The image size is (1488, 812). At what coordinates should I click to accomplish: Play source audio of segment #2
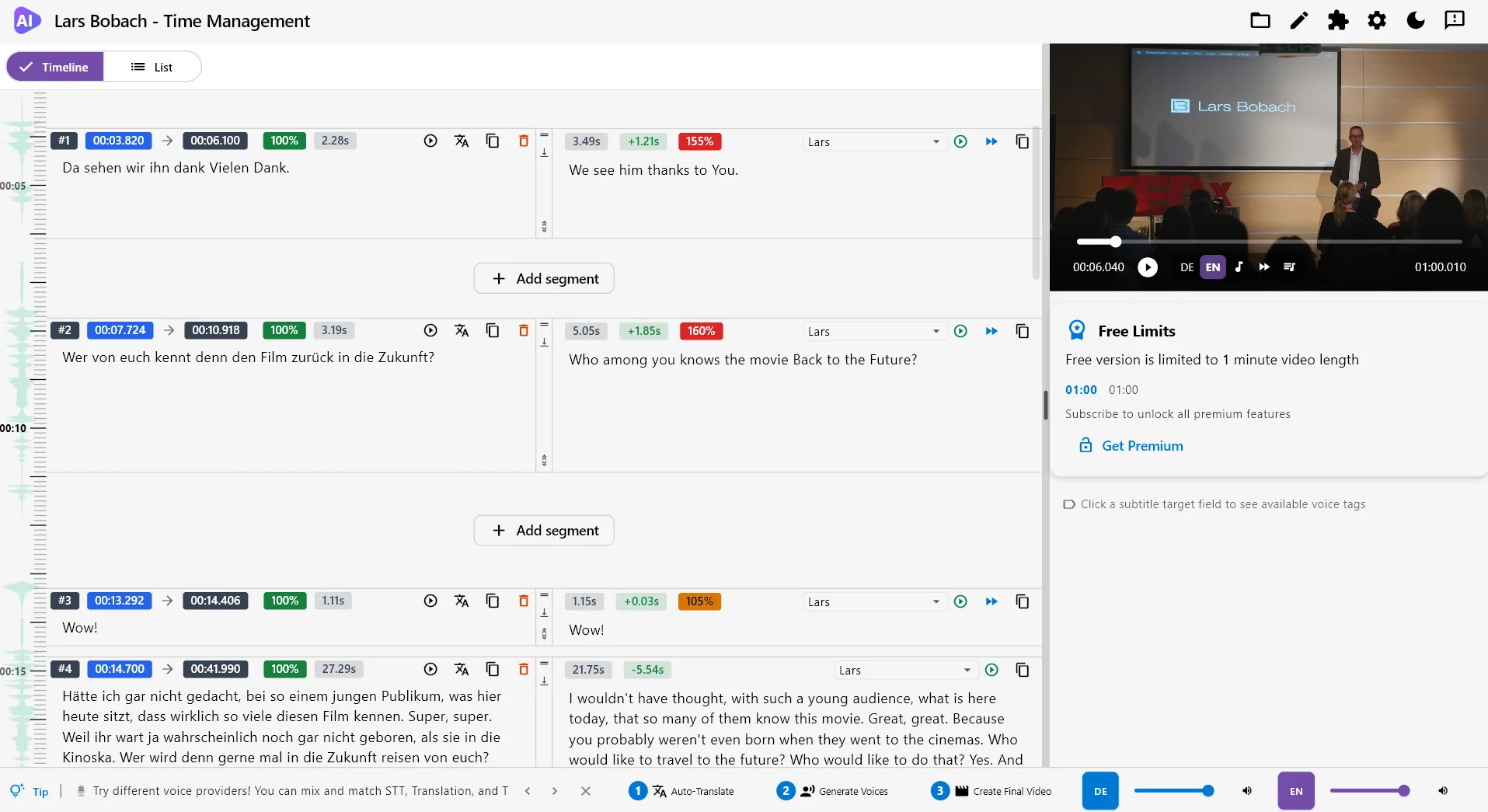430,330
